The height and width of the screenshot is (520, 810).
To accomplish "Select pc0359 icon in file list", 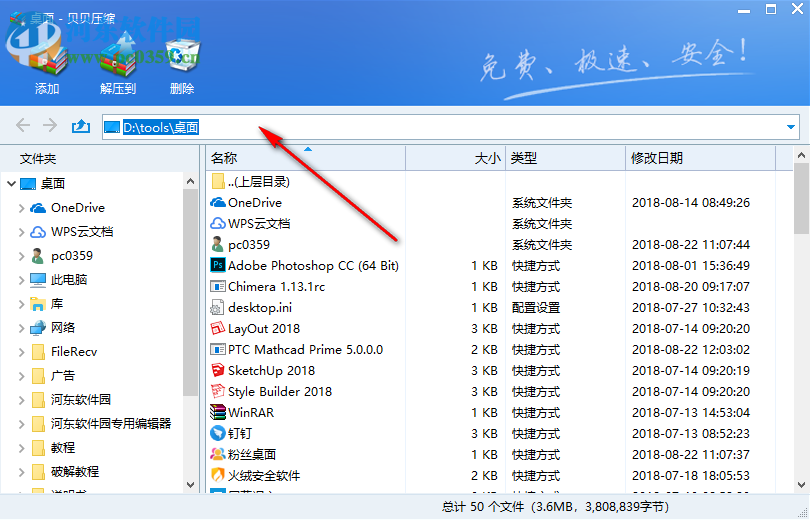I will 217,244.
